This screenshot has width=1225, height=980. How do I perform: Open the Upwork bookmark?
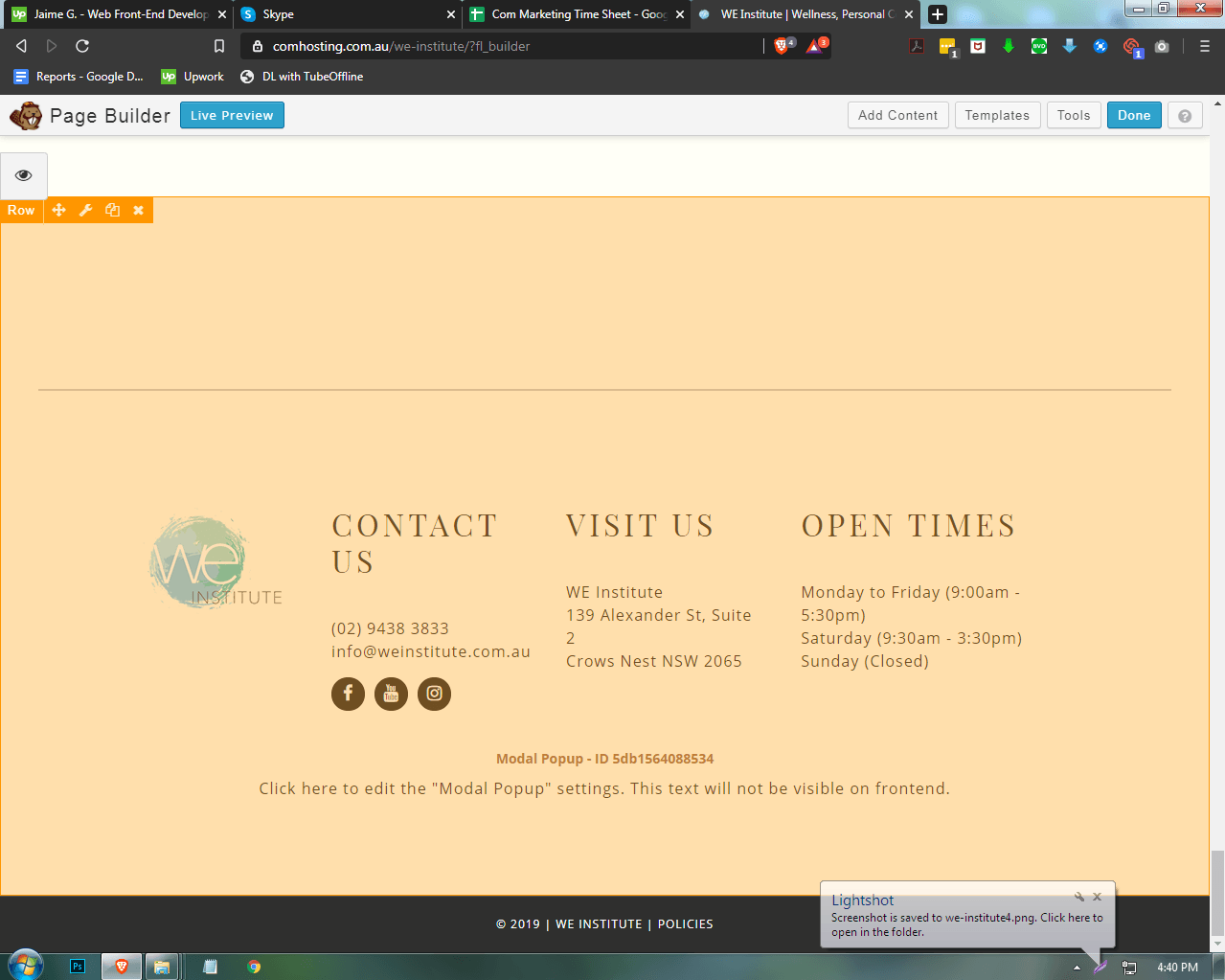(x=193, y=77)
